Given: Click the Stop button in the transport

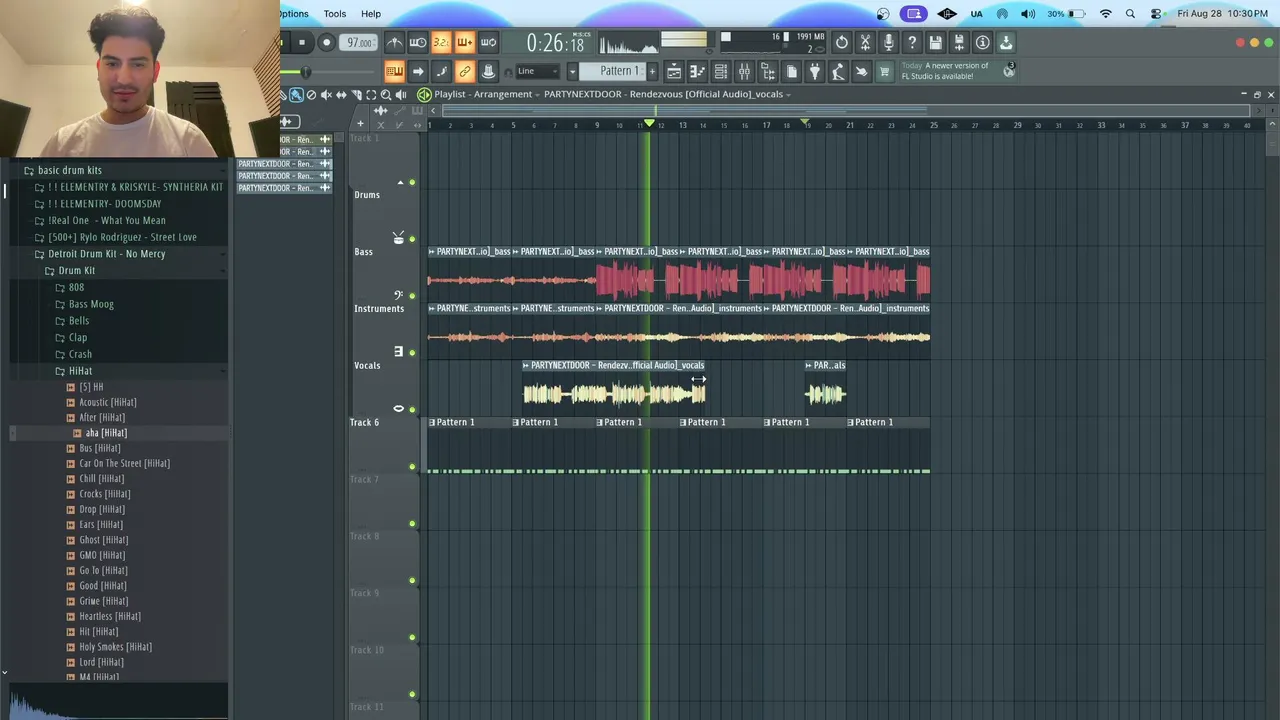Looking at the screenshot, I should point(301,42).
